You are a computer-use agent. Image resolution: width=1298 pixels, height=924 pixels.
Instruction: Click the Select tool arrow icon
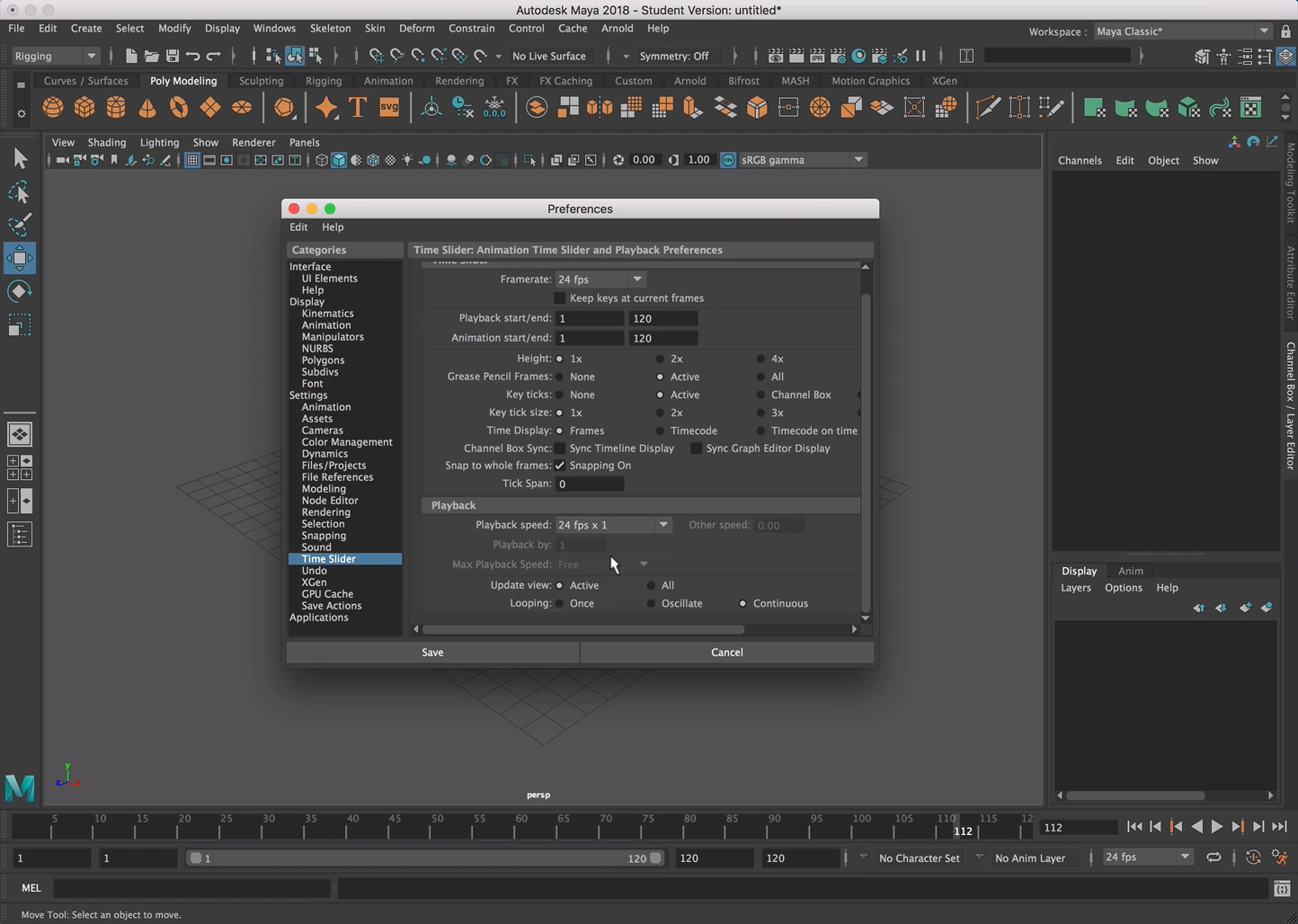point(20,159)
